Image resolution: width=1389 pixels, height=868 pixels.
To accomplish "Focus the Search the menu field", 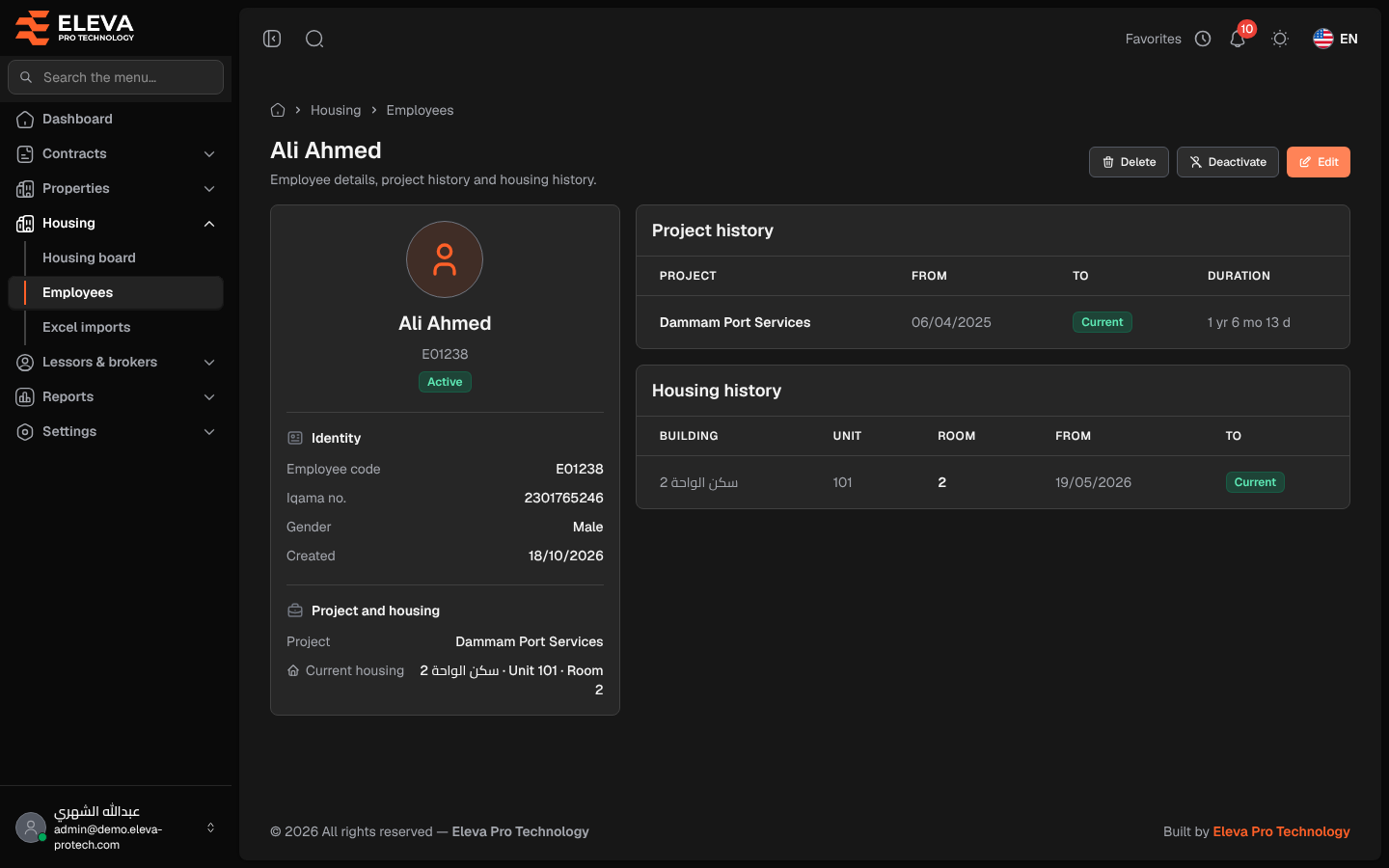I will click(x=116, y=77).
